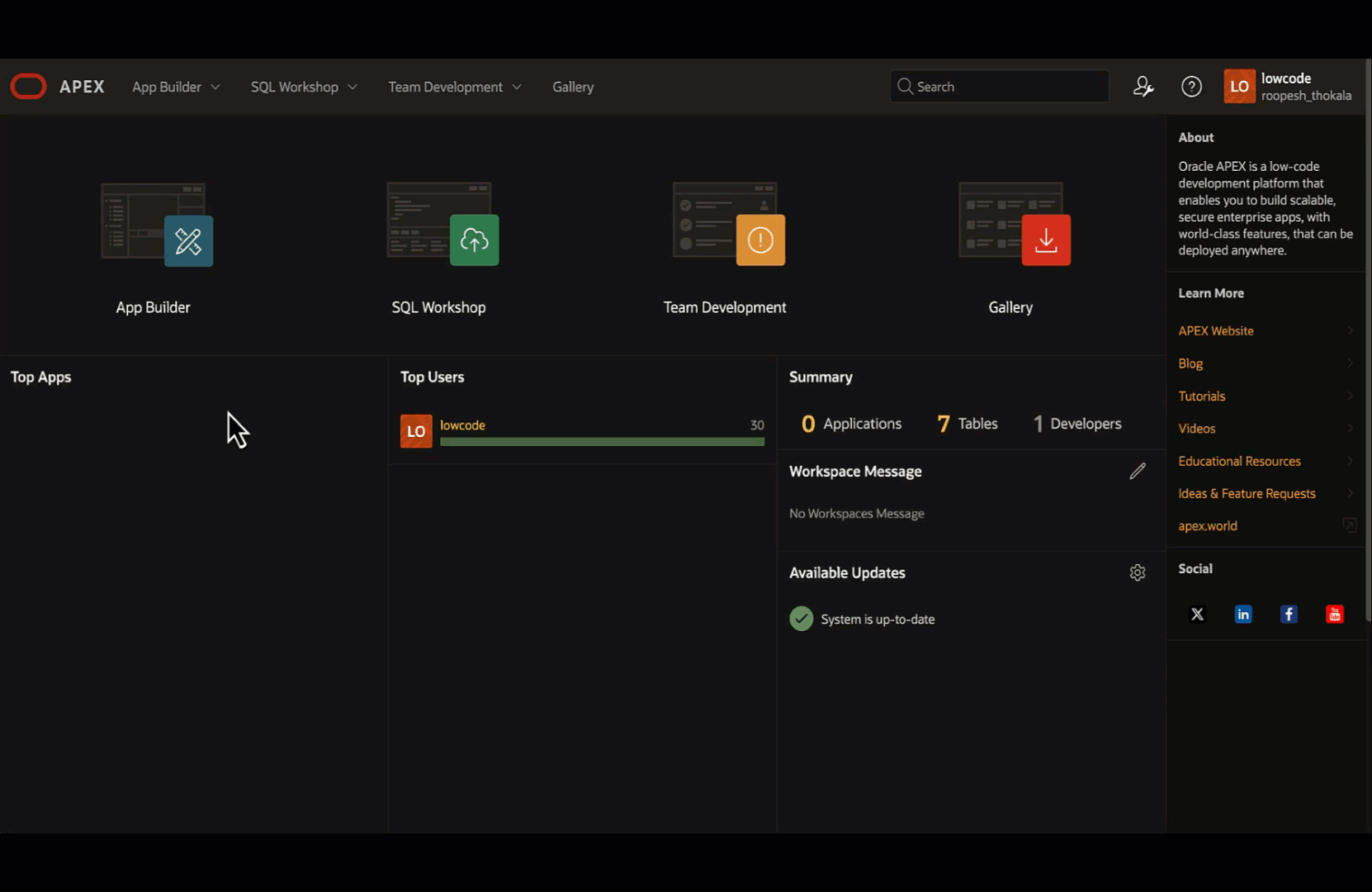Image resolution: width=1372 pixels, height=892 pixels.
Task: Open the LinkedIn social icon
Action: [1243, 614]
